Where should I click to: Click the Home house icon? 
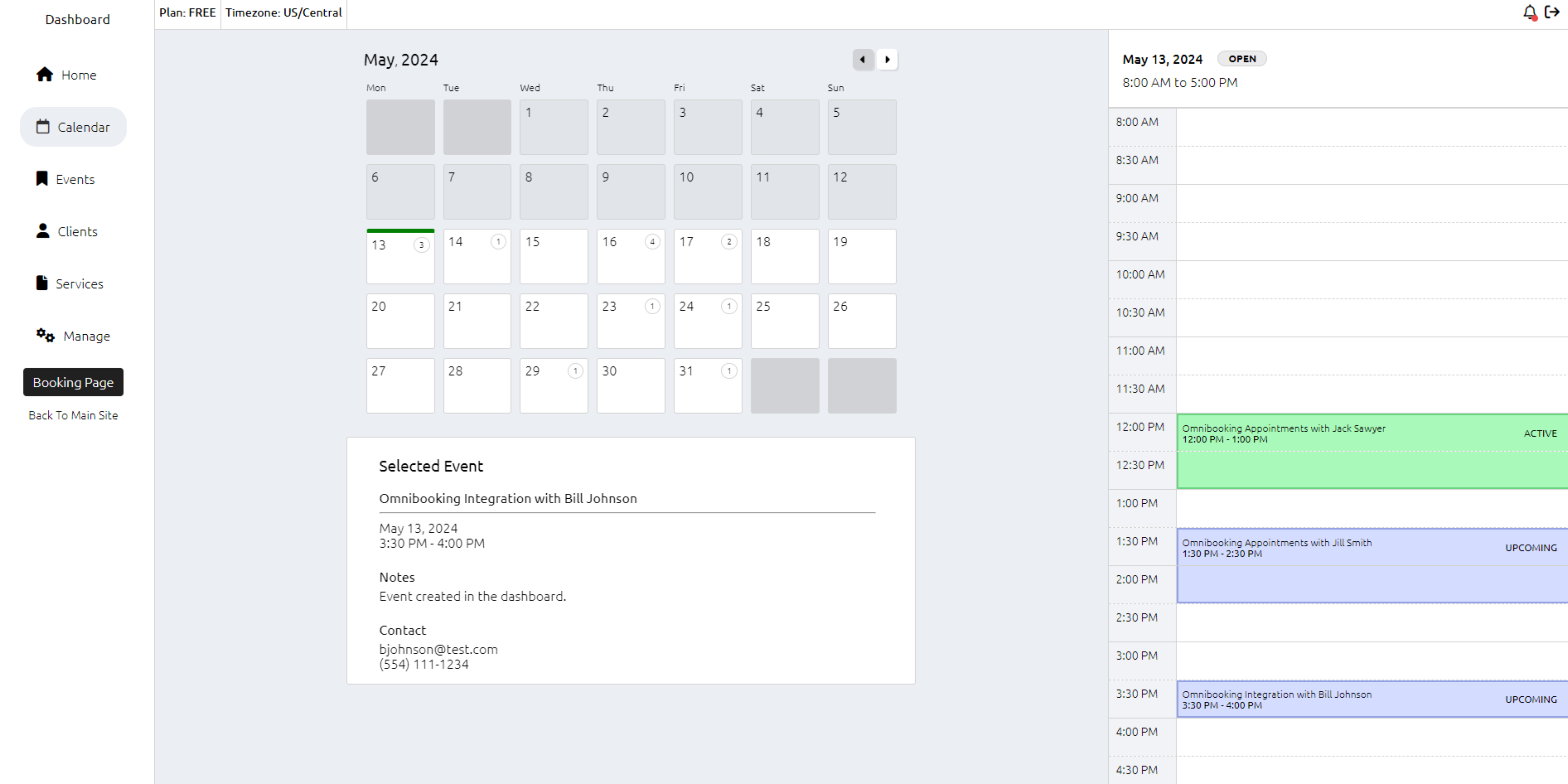(44, 74)
